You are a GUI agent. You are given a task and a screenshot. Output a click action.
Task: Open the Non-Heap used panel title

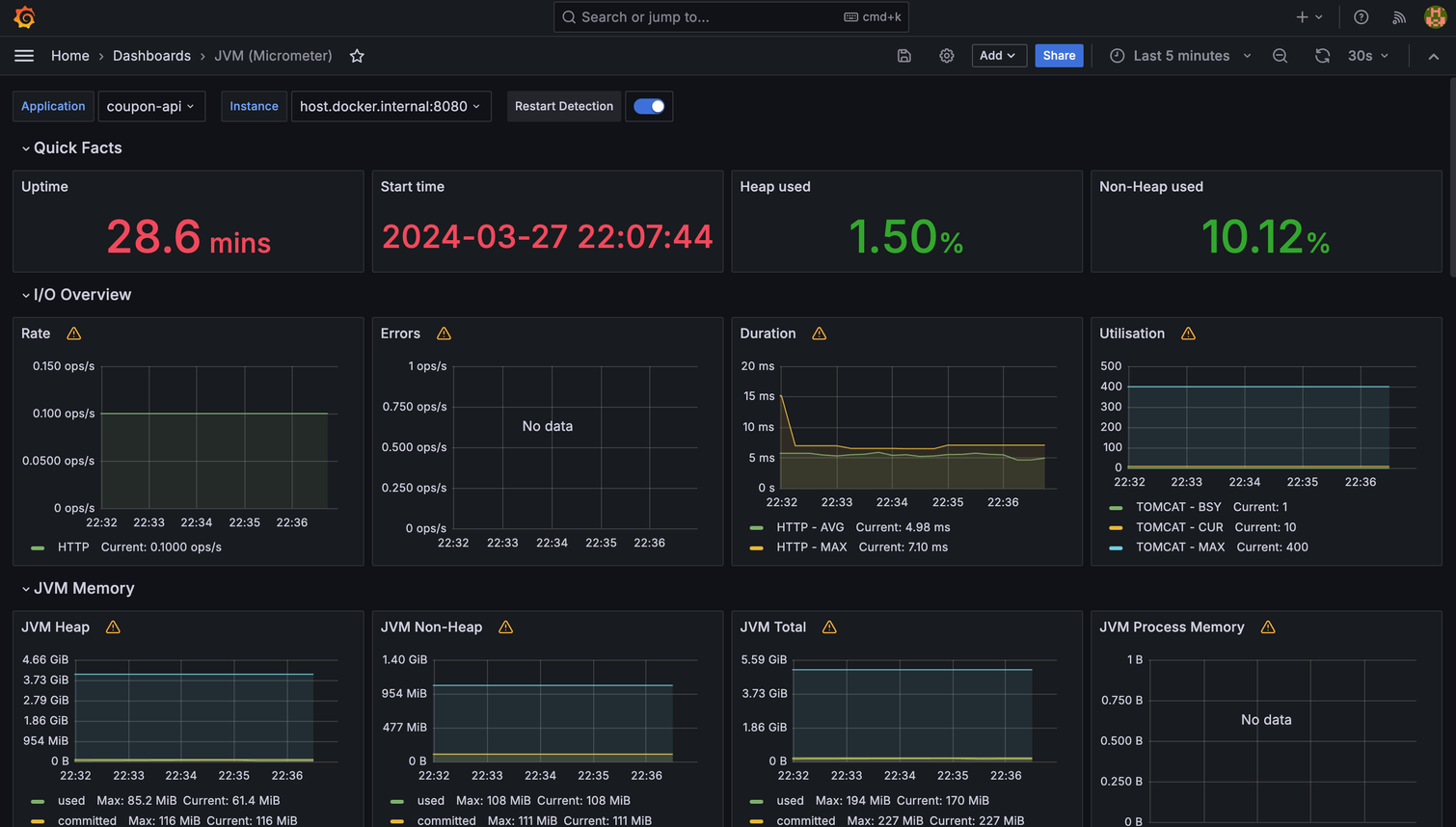click(1151, 187)
